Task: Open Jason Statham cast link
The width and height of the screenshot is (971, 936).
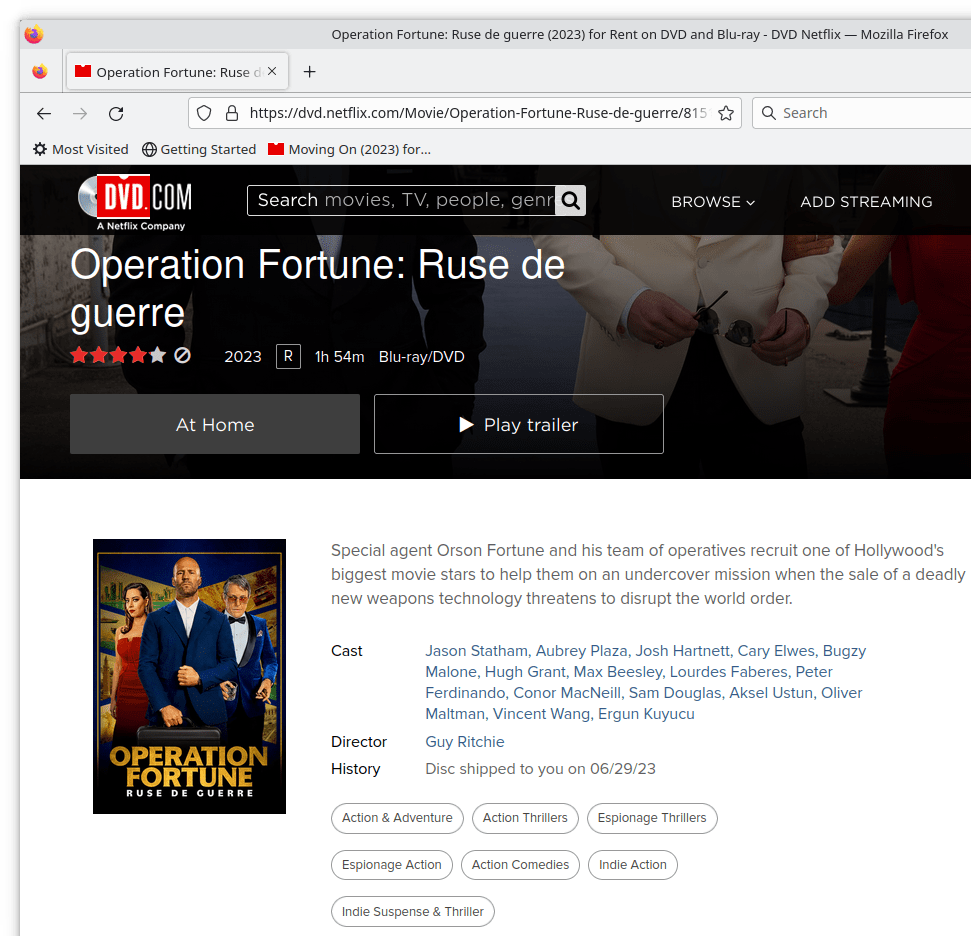Action: [476, 651]
